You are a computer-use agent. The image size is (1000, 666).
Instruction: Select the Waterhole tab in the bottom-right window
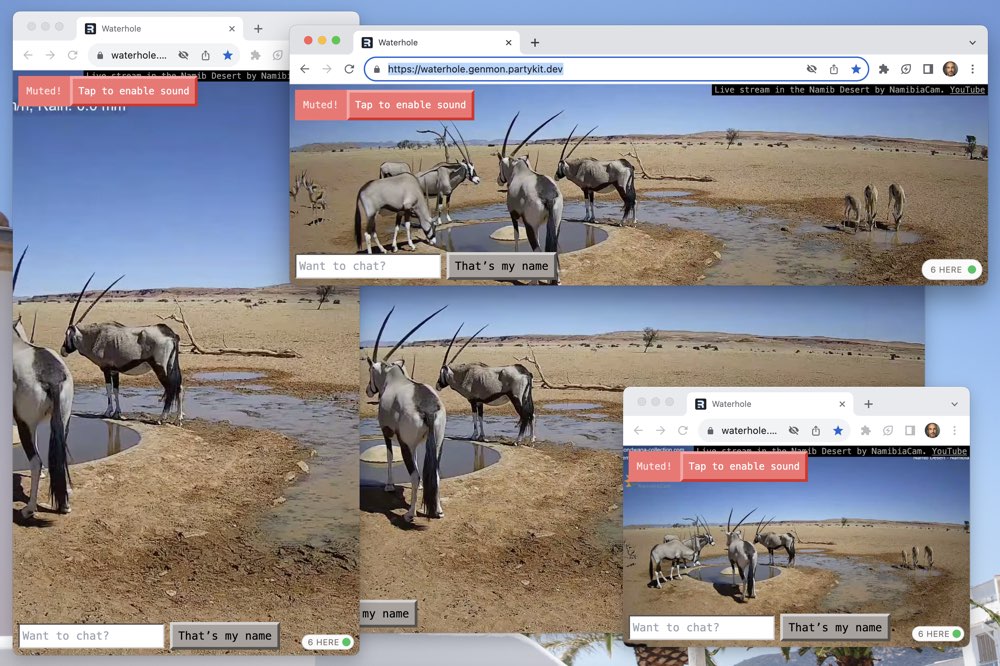click(770, 404)
